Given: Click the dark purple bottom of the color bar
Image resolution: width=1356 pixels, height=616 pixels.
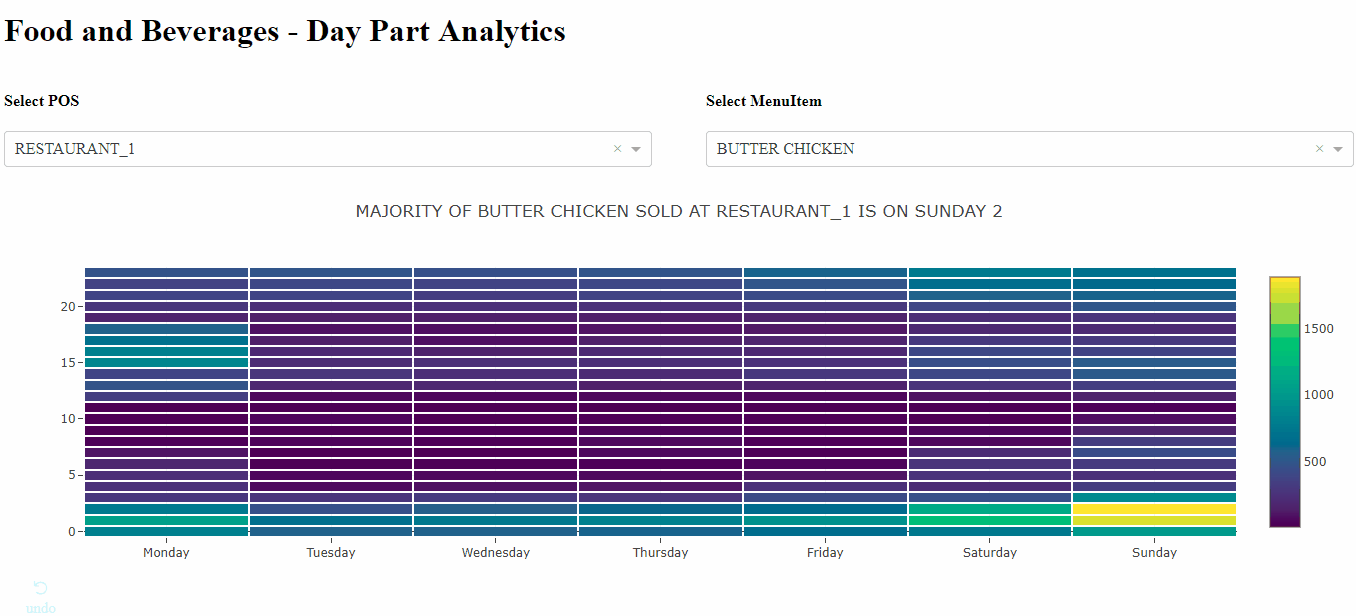Looking at the screenshot, I should tap(1285, 518).
